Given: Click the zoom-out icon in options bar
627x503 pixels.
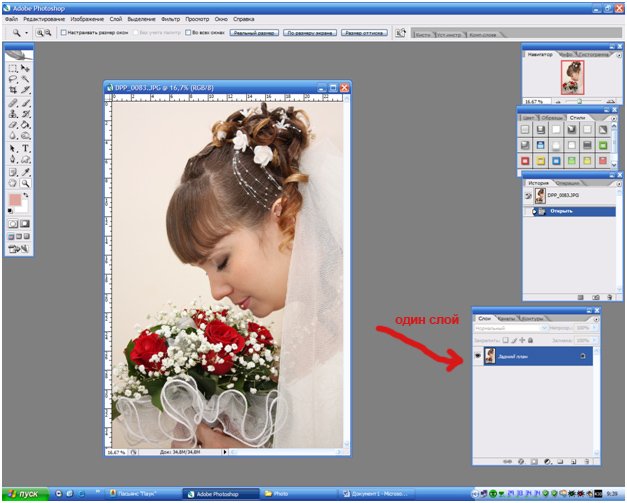Looking at the screenshot, I should point(47,33).
